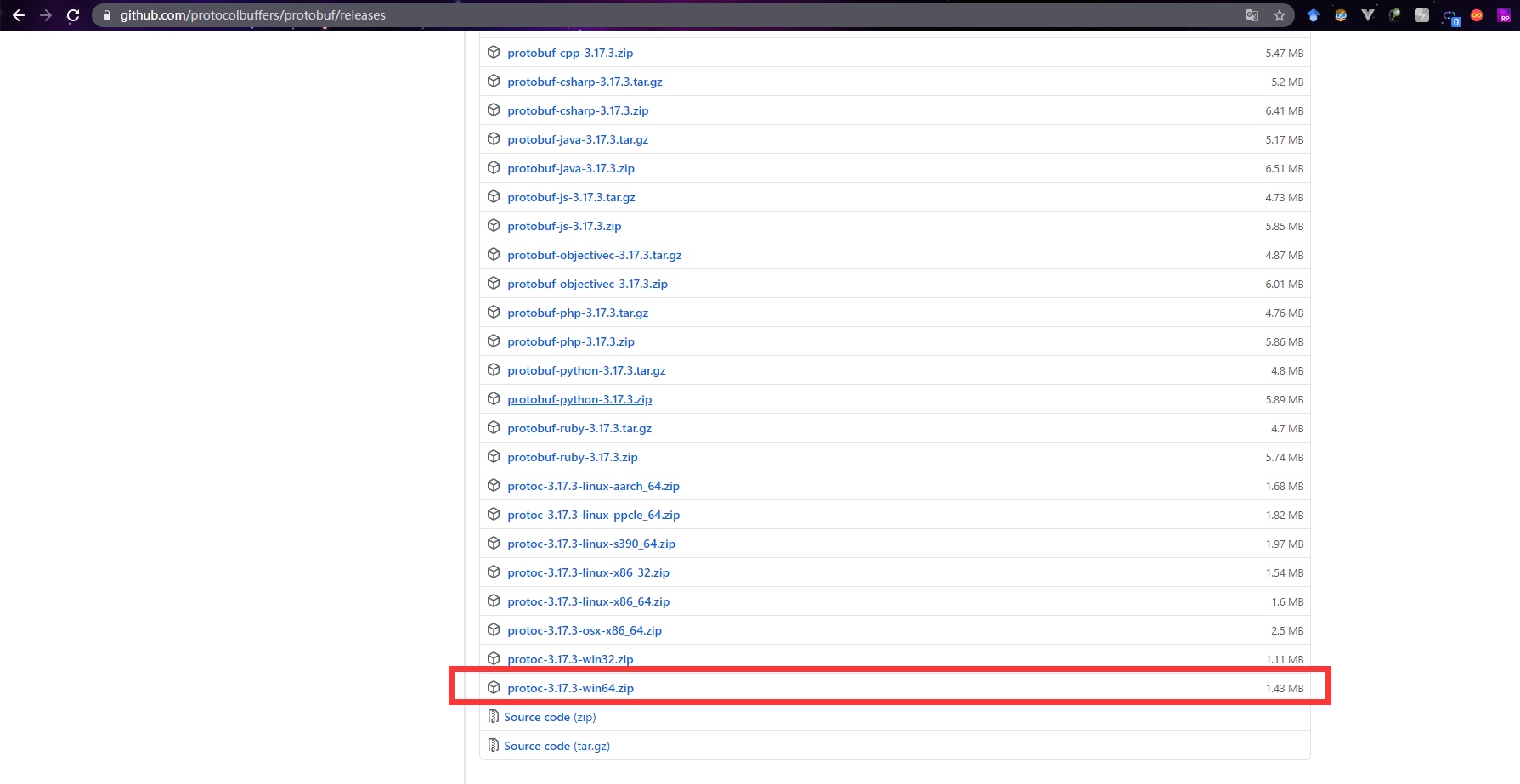Viewport: 1520px width, 784px height.
Task: Download protoc-3.17.3-win32.zip
Action: point(570,659)
